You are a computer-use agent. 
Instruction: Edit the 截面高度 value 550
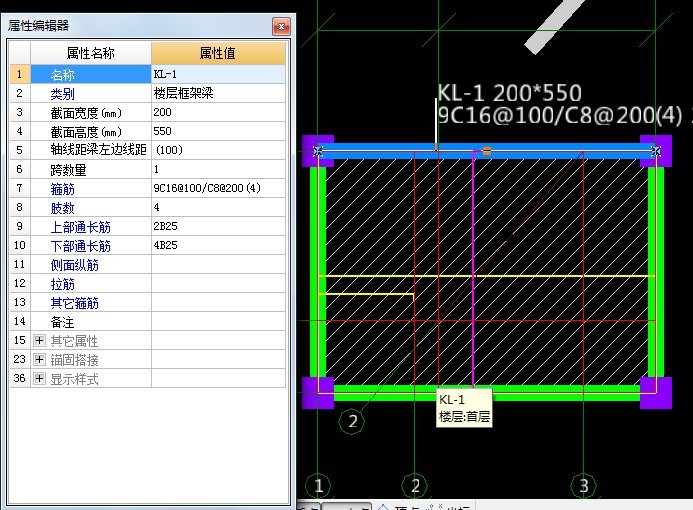pos(218,131)
